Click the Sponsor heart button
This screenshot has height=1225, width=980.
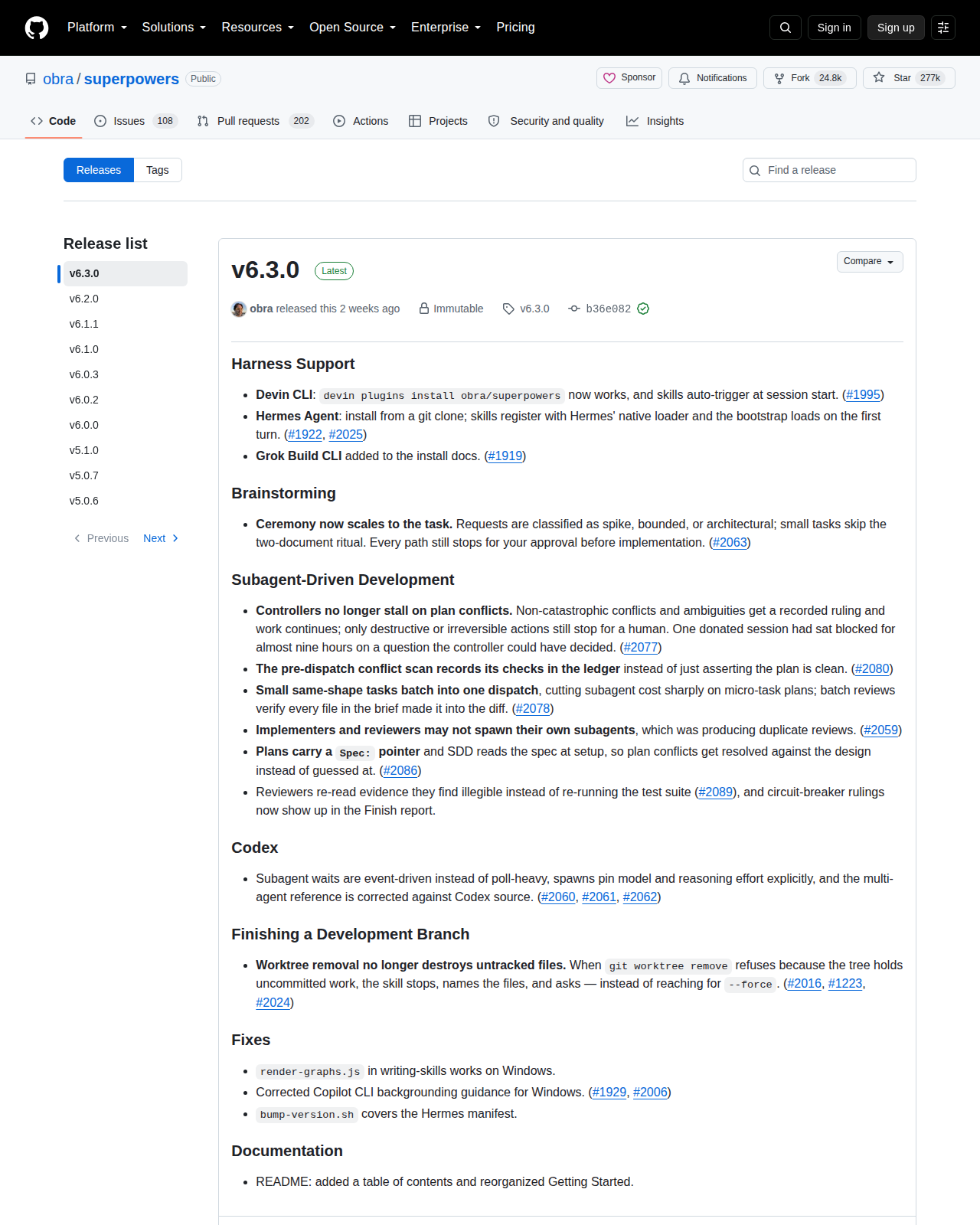[x=629, y=78]
